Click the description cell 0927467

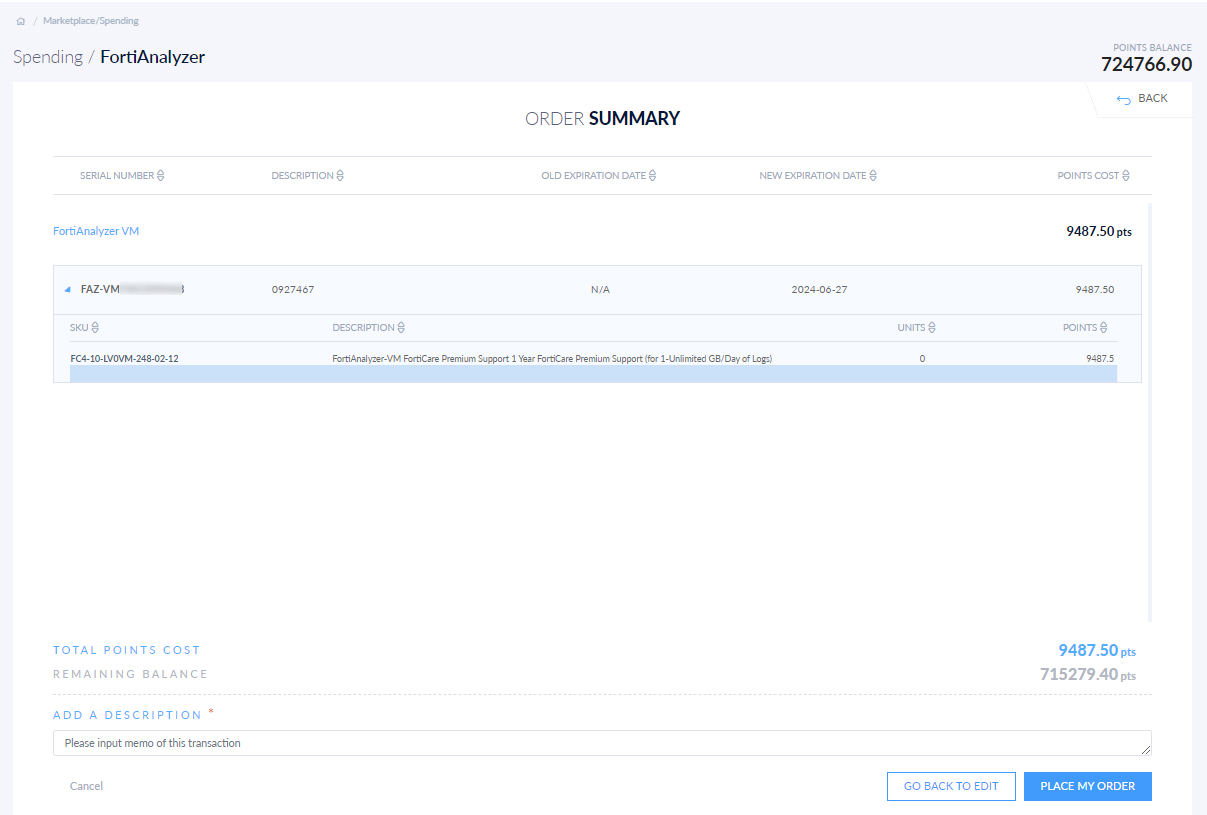pos(293,290)
